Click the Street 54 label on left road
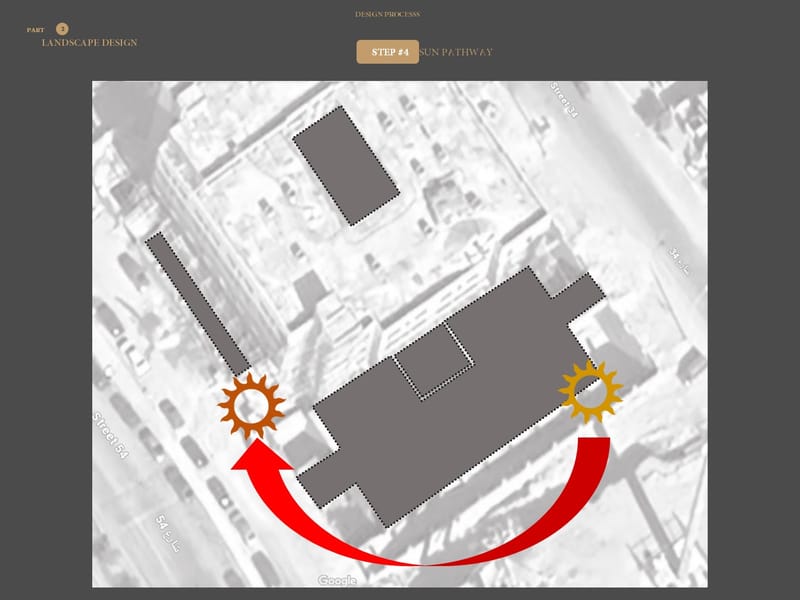800x600 pixels. [112, 436]
